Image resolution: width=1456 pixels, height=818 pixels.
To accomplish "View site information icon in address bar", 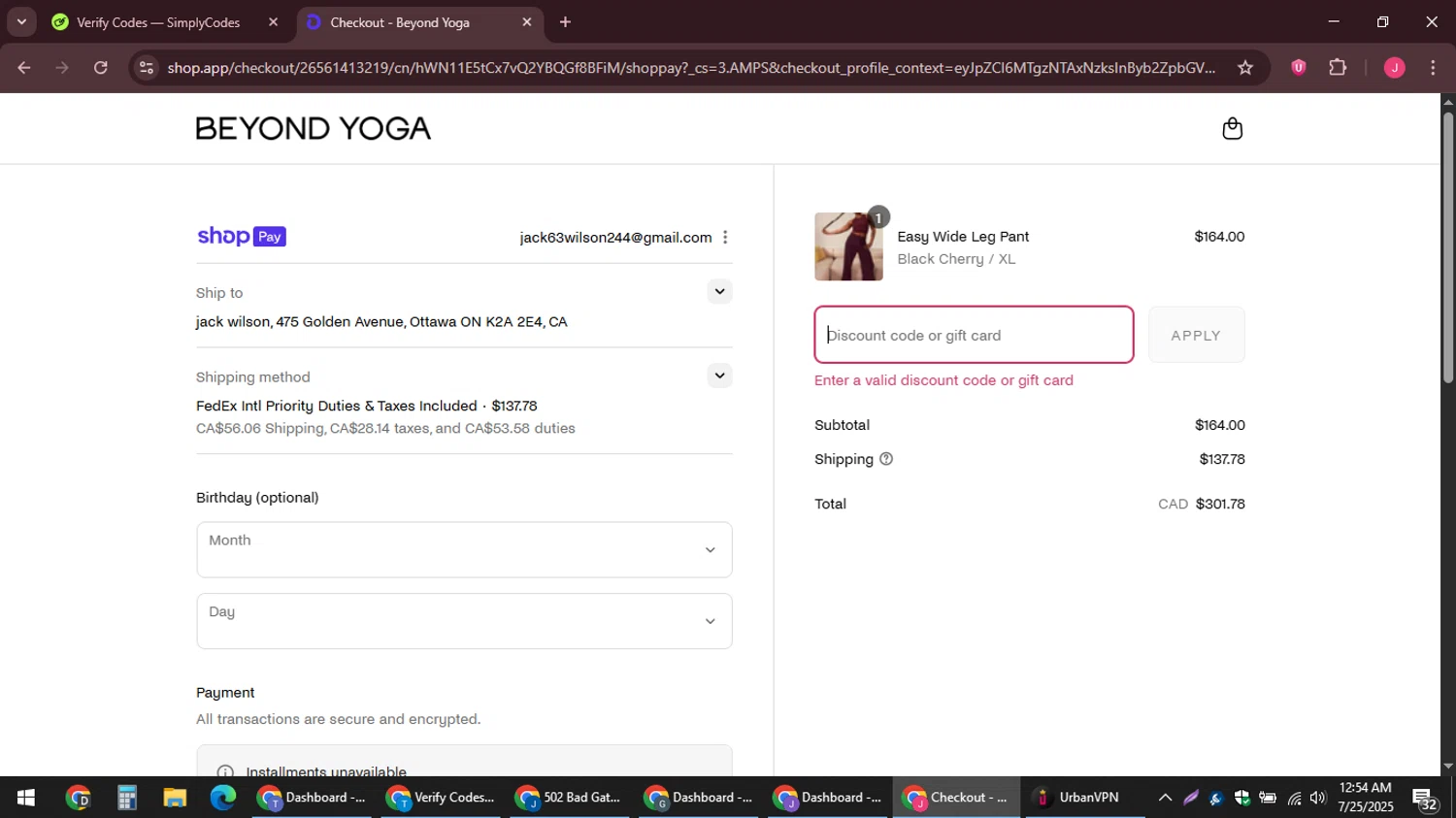I will [x=147, y=68].
